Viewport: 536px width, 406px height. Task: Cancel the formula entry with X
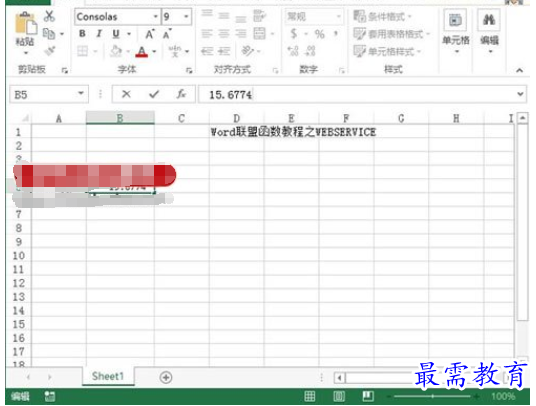(126, 94)
